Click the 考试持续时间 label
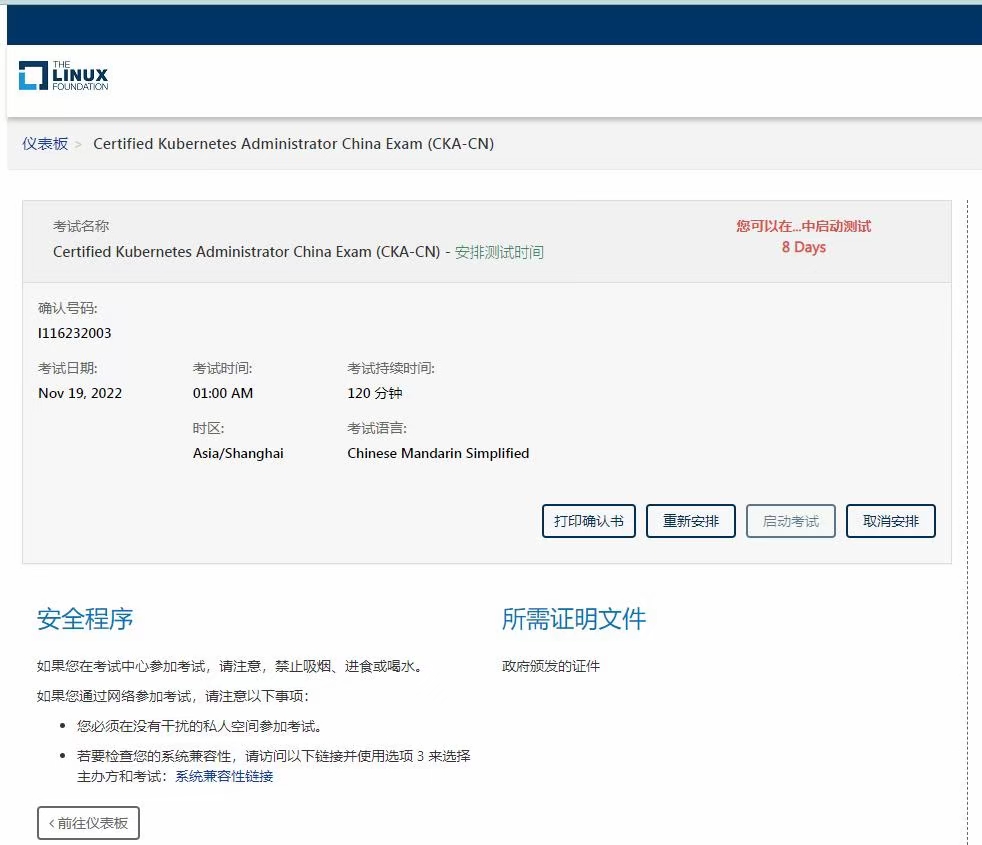 [x=391, y=368]
